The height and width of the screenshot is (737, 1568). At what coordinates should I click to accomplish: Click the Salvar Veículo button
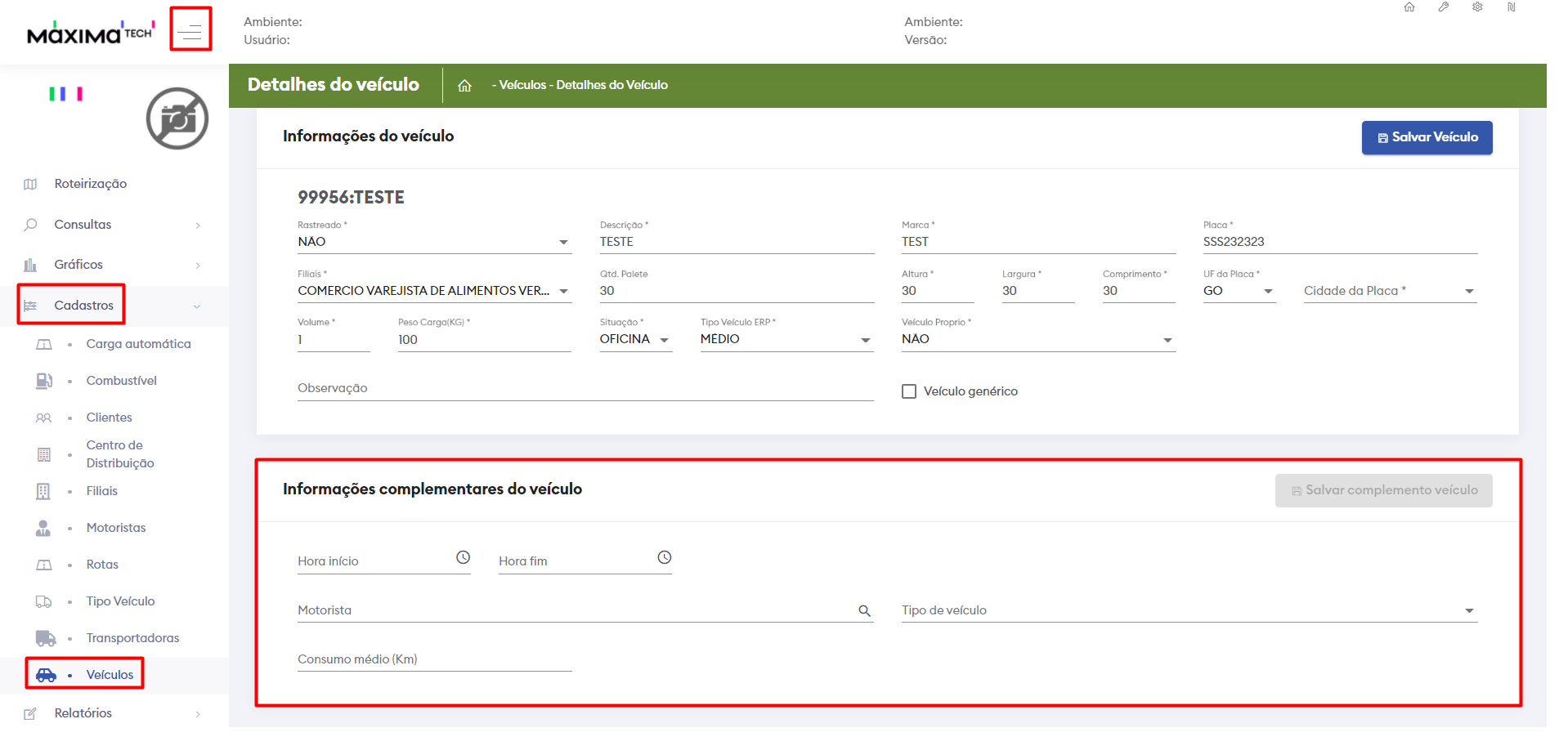[1427, 137]
